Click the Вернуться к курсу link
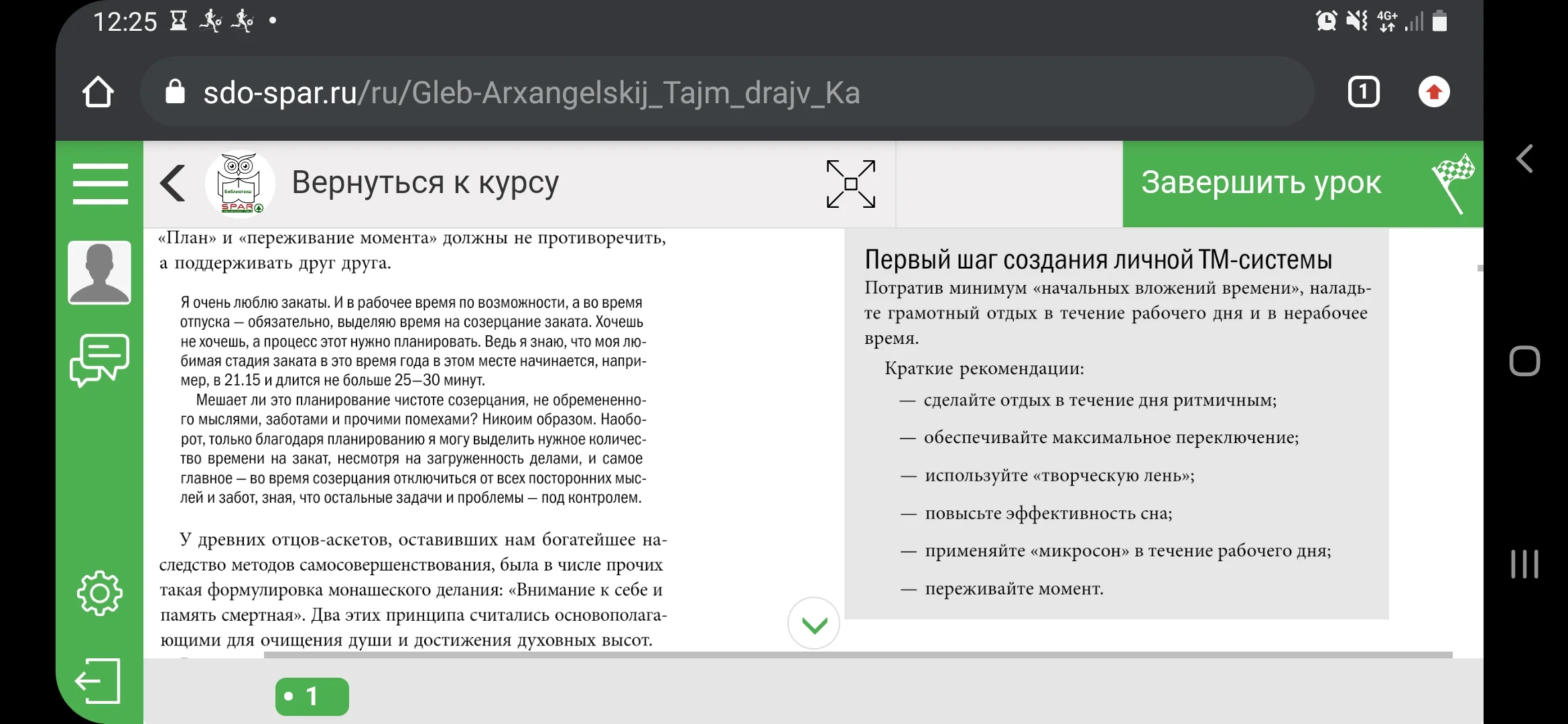Image resolution: width=1568 pixels, height=724 pixels. (x=423, y=183)
